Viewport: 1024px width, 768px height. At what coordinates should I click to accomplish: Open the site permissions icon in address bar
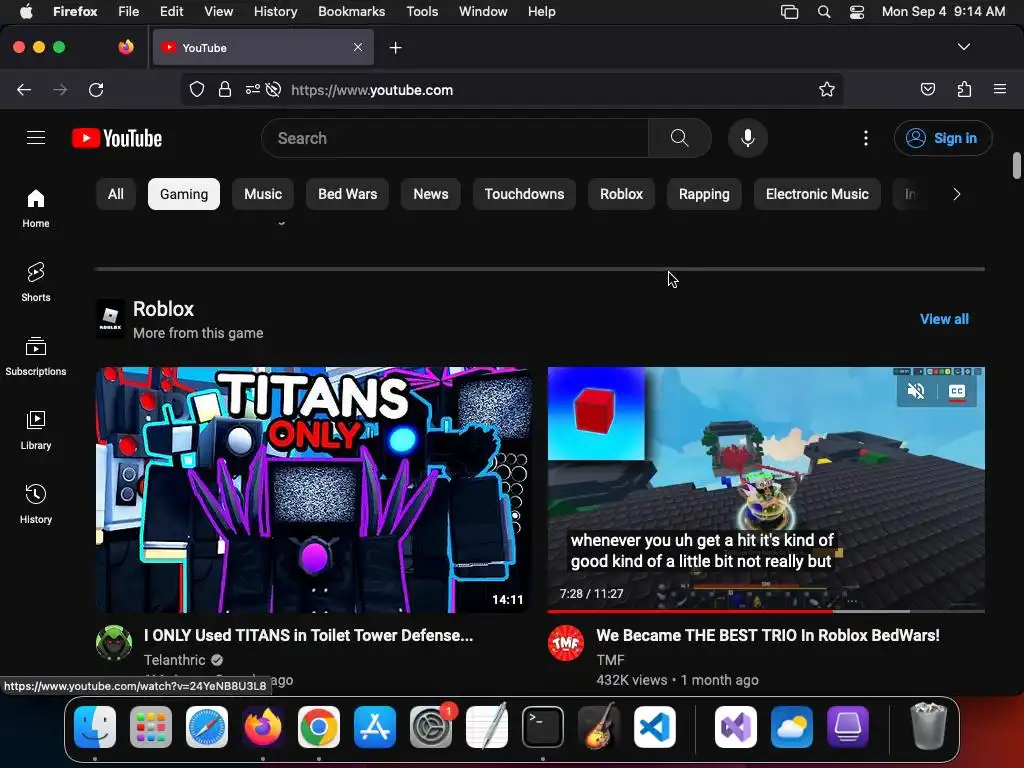[253, 89]
